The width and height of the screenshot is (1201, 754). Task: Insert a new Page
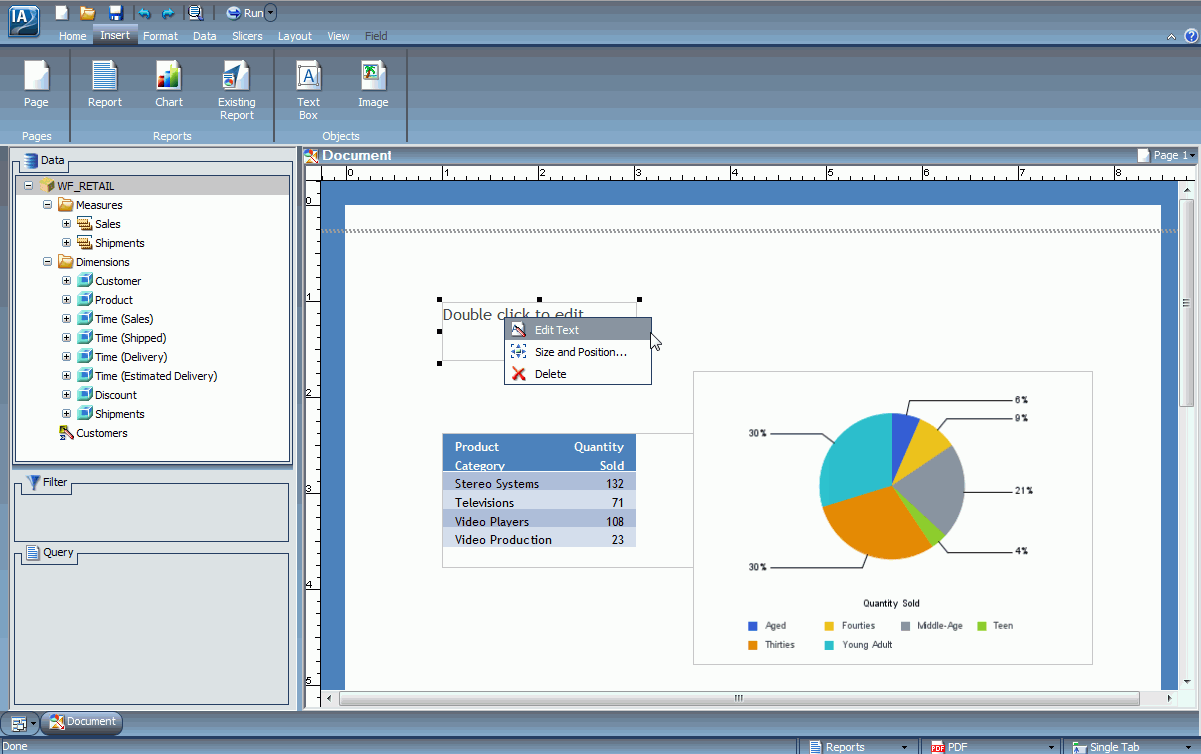(36, 84)
